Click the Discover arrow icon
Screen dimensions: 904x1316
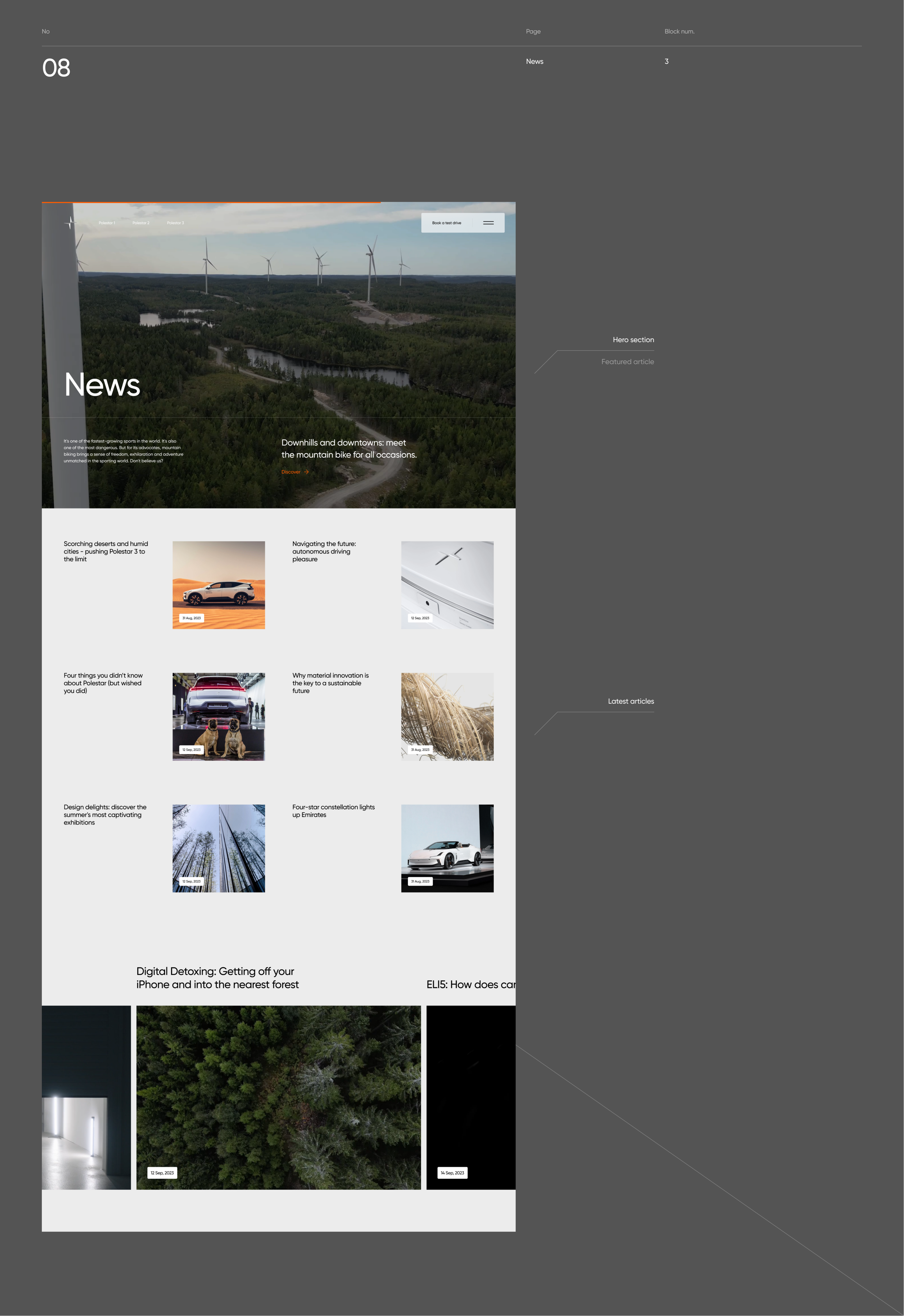click(307, 472)
